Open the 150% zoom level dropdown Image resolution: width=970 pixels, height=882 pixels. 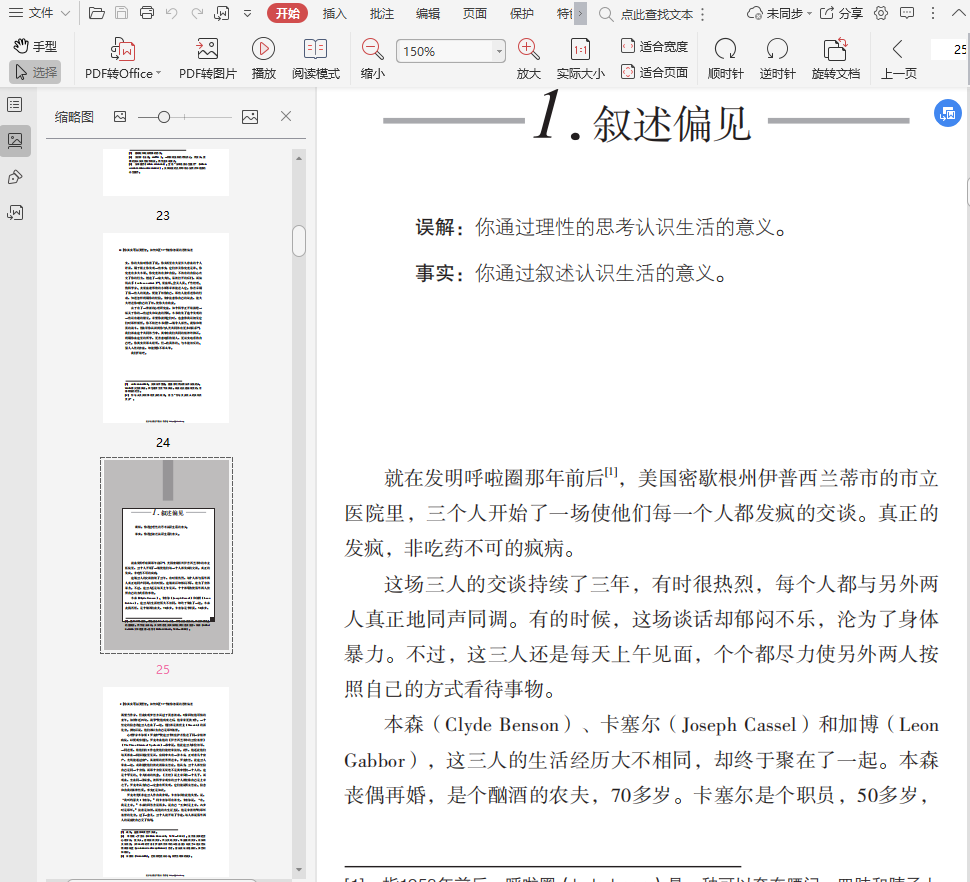coord(499,52)
